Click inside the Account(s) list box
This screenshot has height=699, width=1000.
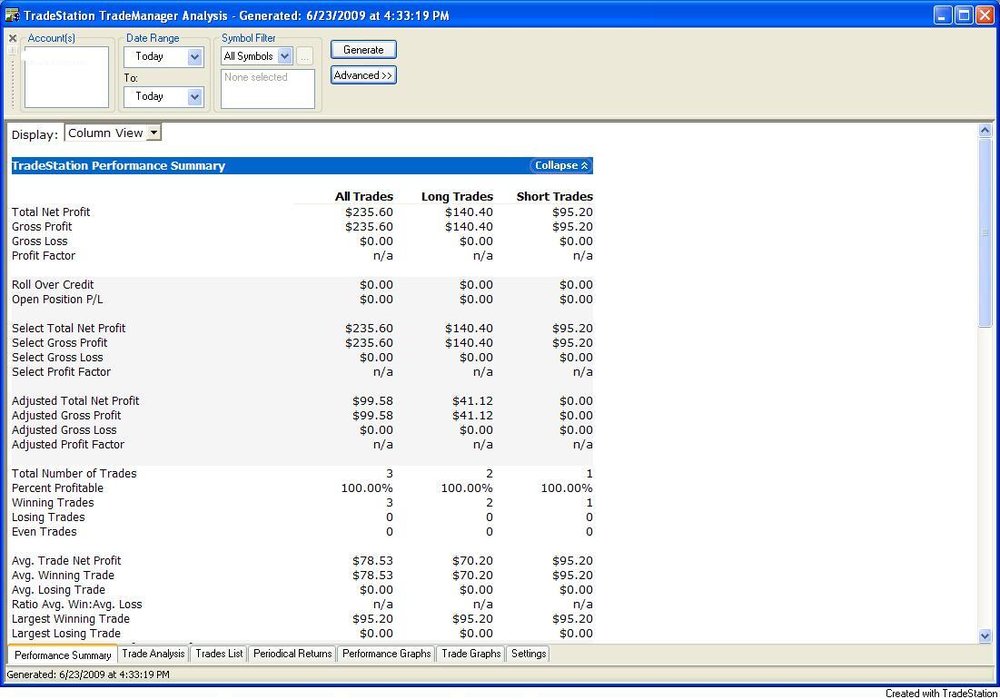click(66, 77)
